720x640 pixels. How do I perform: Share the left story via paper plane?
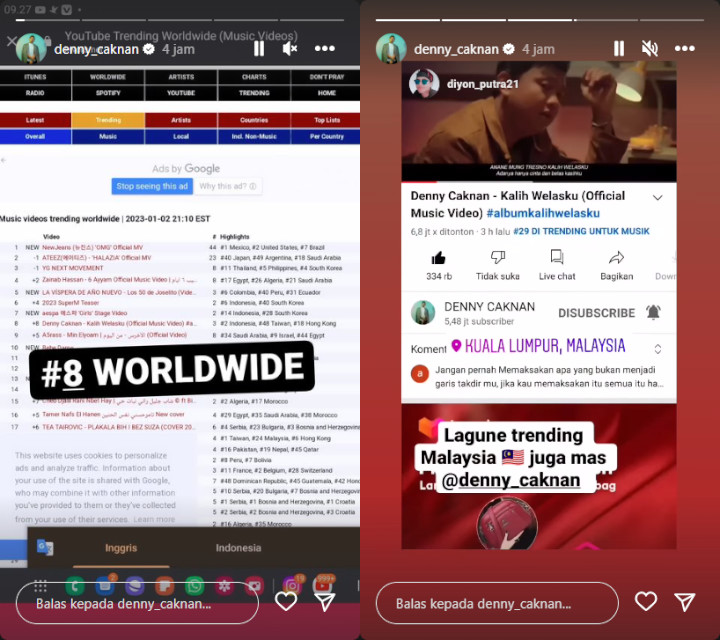pos(325,602)
